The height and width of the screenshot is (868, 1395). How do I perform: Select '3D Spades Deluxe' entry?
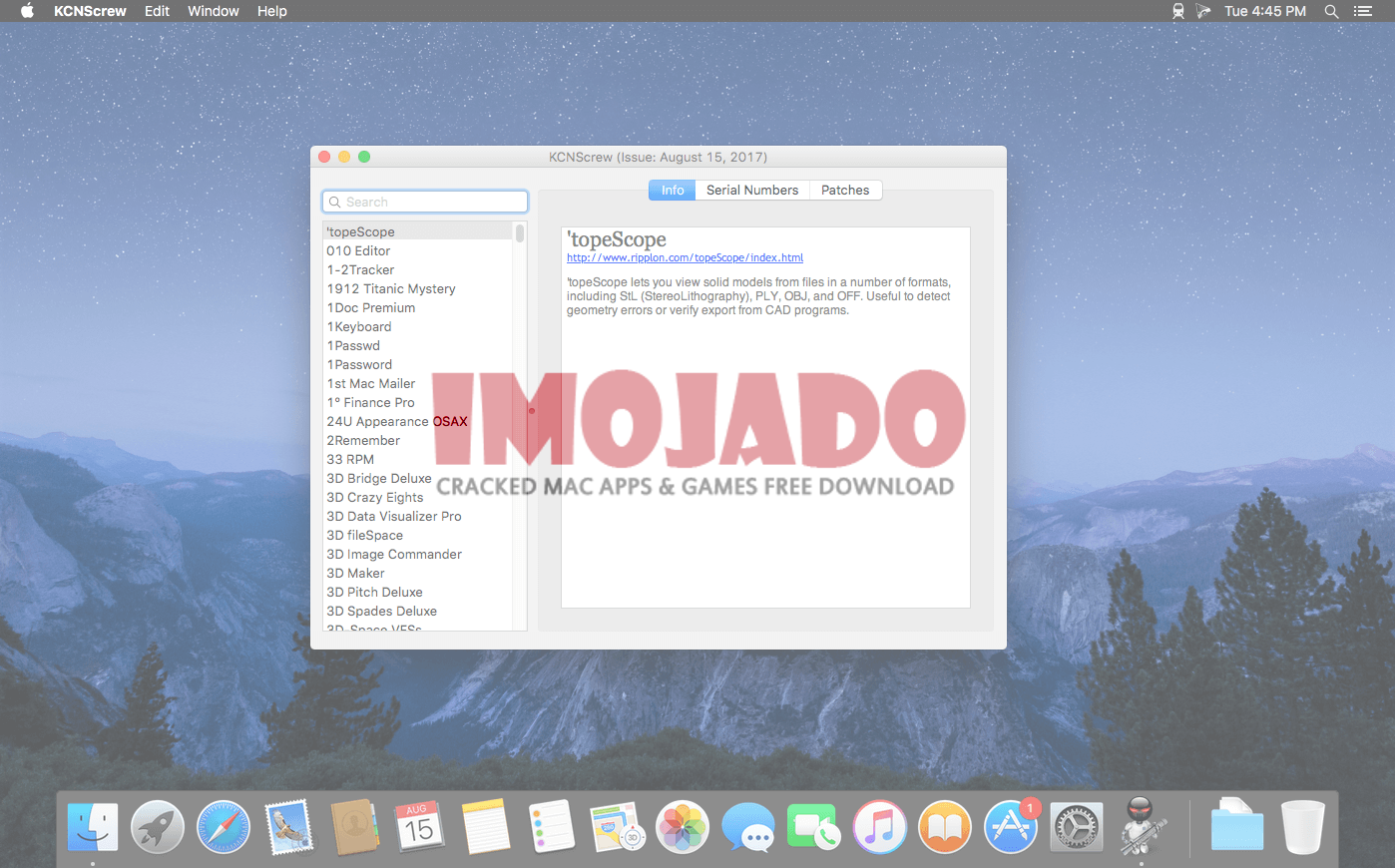tap(417, 611)
